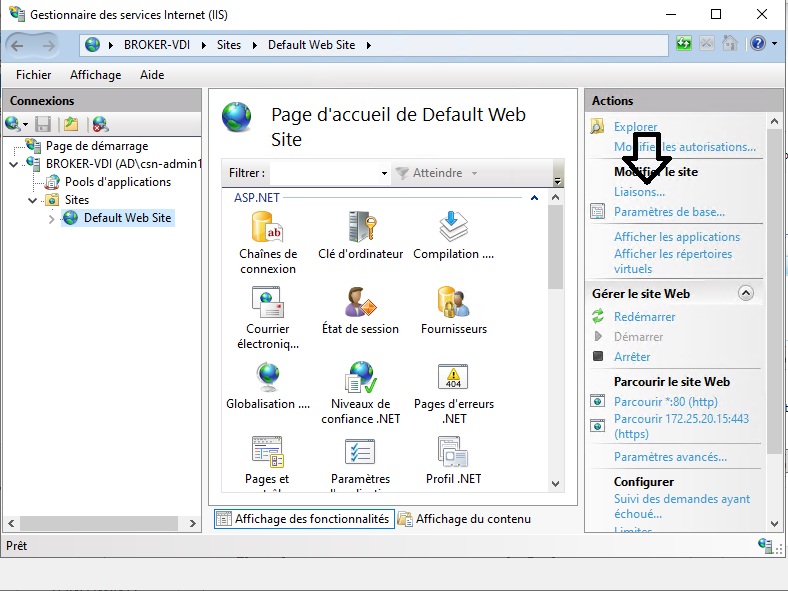
Task: Click scroll down arrow of Actions pane
Action: point(774,523)
